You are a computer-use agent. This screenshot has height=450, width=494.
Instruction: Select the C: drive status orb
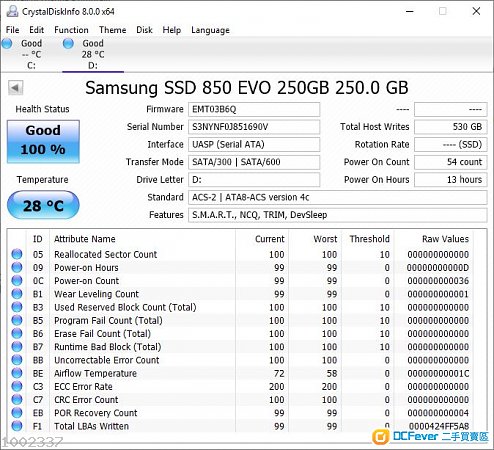[x=7, y=43]
